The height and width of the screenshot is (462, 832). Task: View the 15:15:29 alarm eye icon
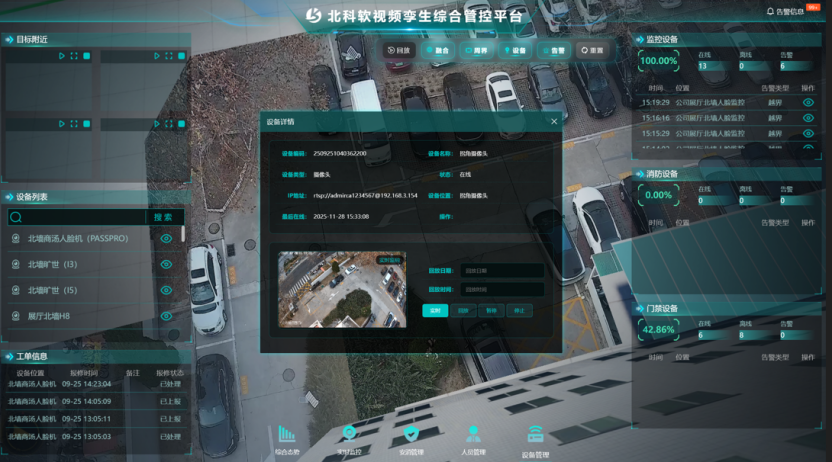click(x=808, y=133)
